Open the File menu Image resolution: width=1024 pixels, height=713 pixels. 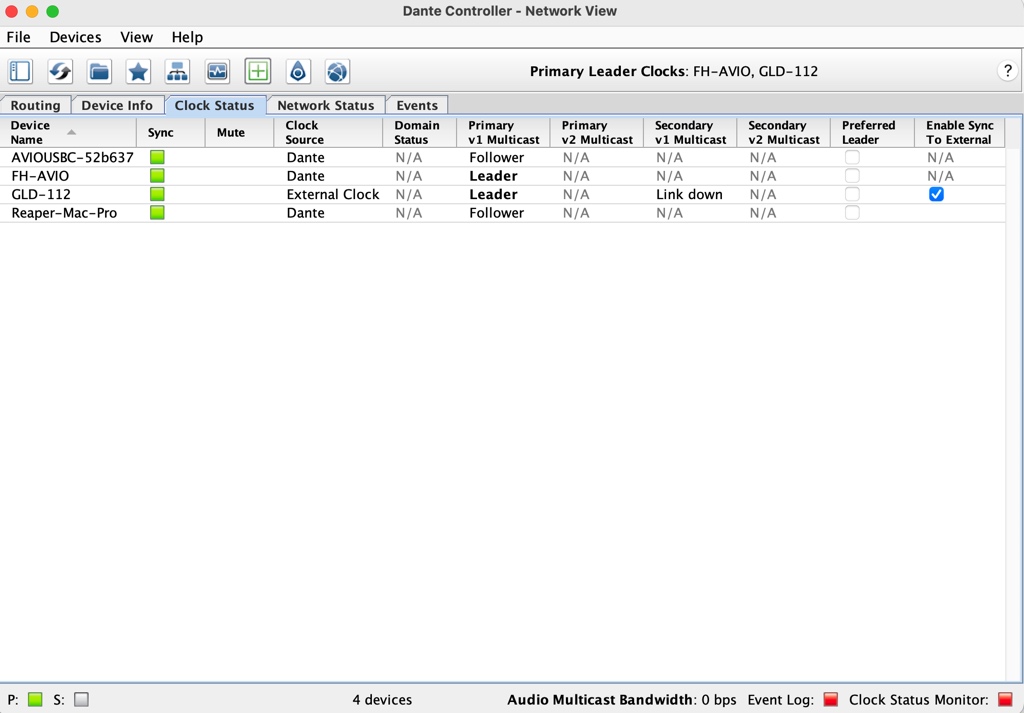[18, 37]
